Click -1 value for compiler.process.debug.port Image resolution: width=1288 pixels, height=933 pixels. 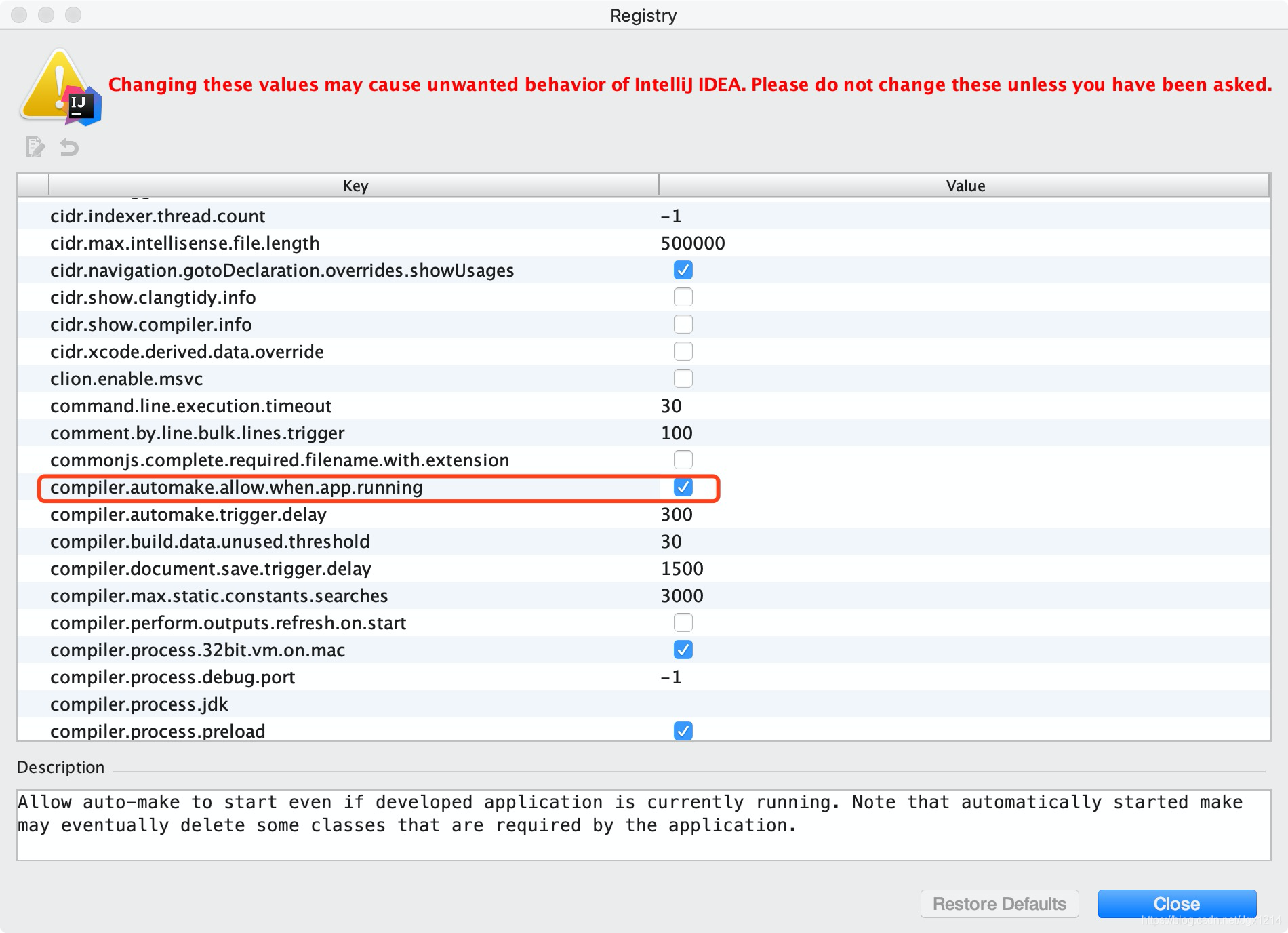(x=671, y=677)
